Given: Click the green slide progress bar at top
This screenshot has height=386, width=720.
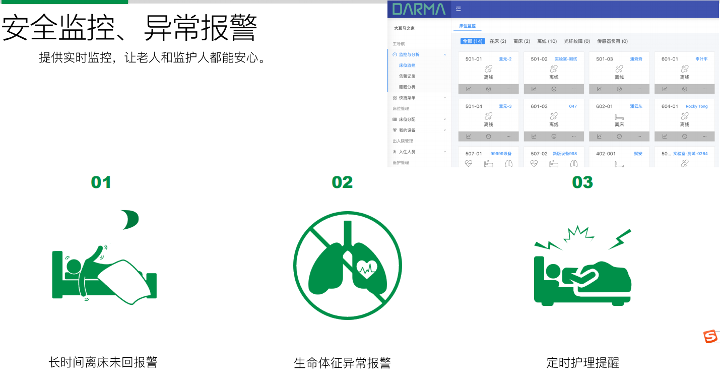Looking at the screenshot, I should pyautogui.click(x=64, y=2).
